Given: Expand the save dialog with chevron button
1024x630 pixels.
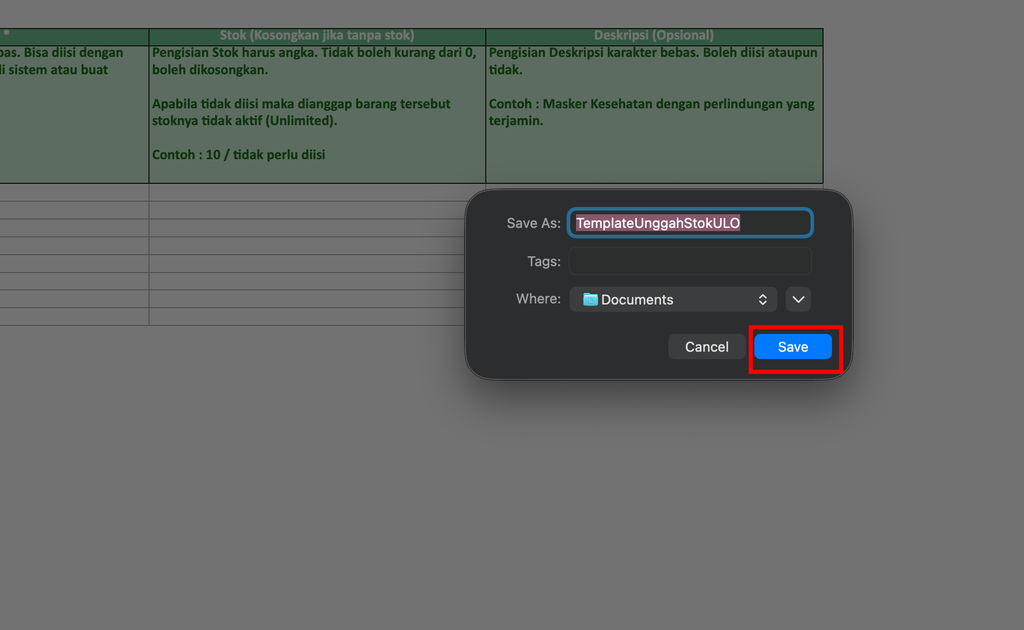Looking at the screenshot, I should [798, 300].
